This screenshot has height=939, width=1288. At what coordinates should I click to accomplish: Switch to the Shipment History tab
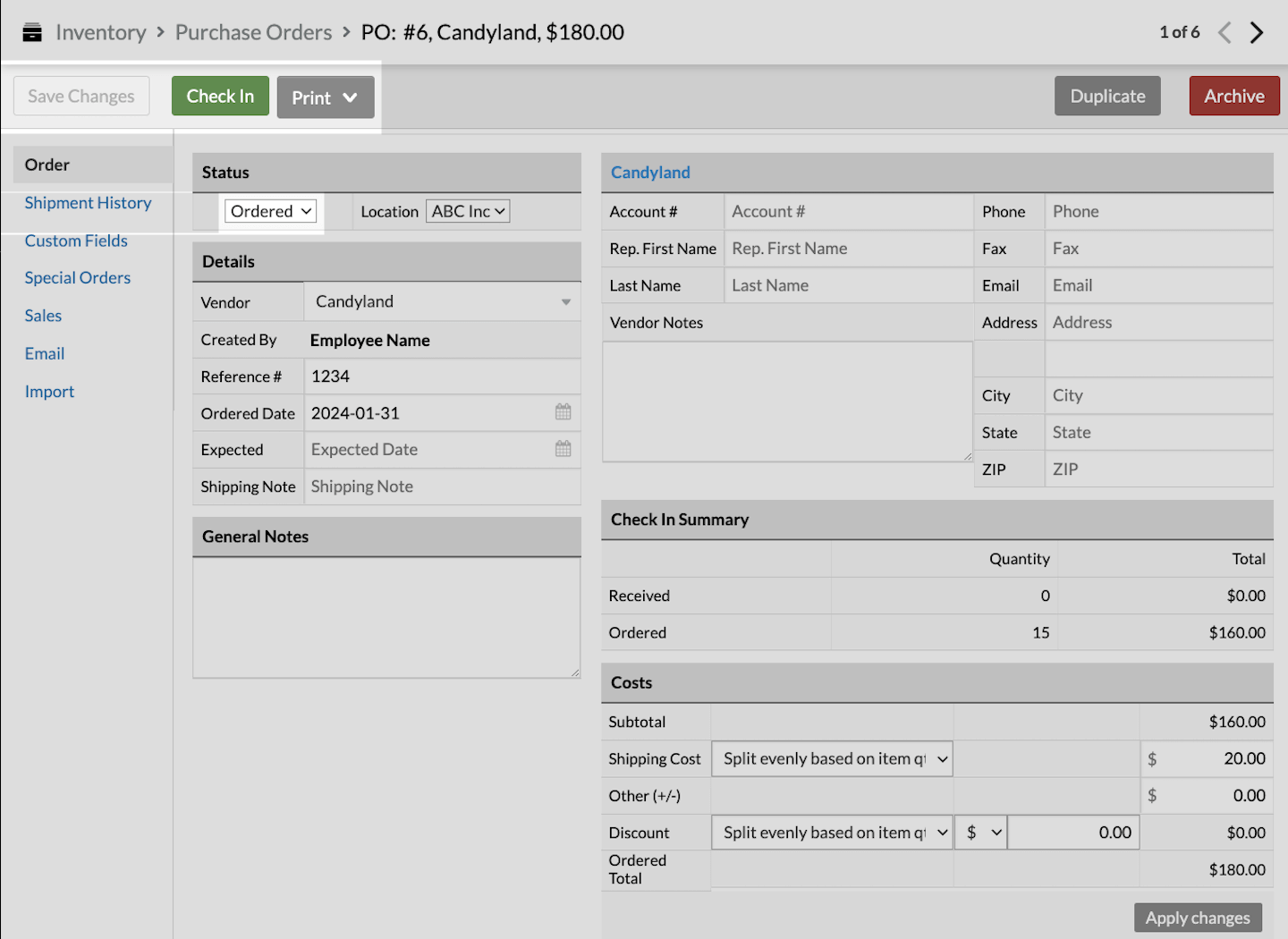pos(88,203)
